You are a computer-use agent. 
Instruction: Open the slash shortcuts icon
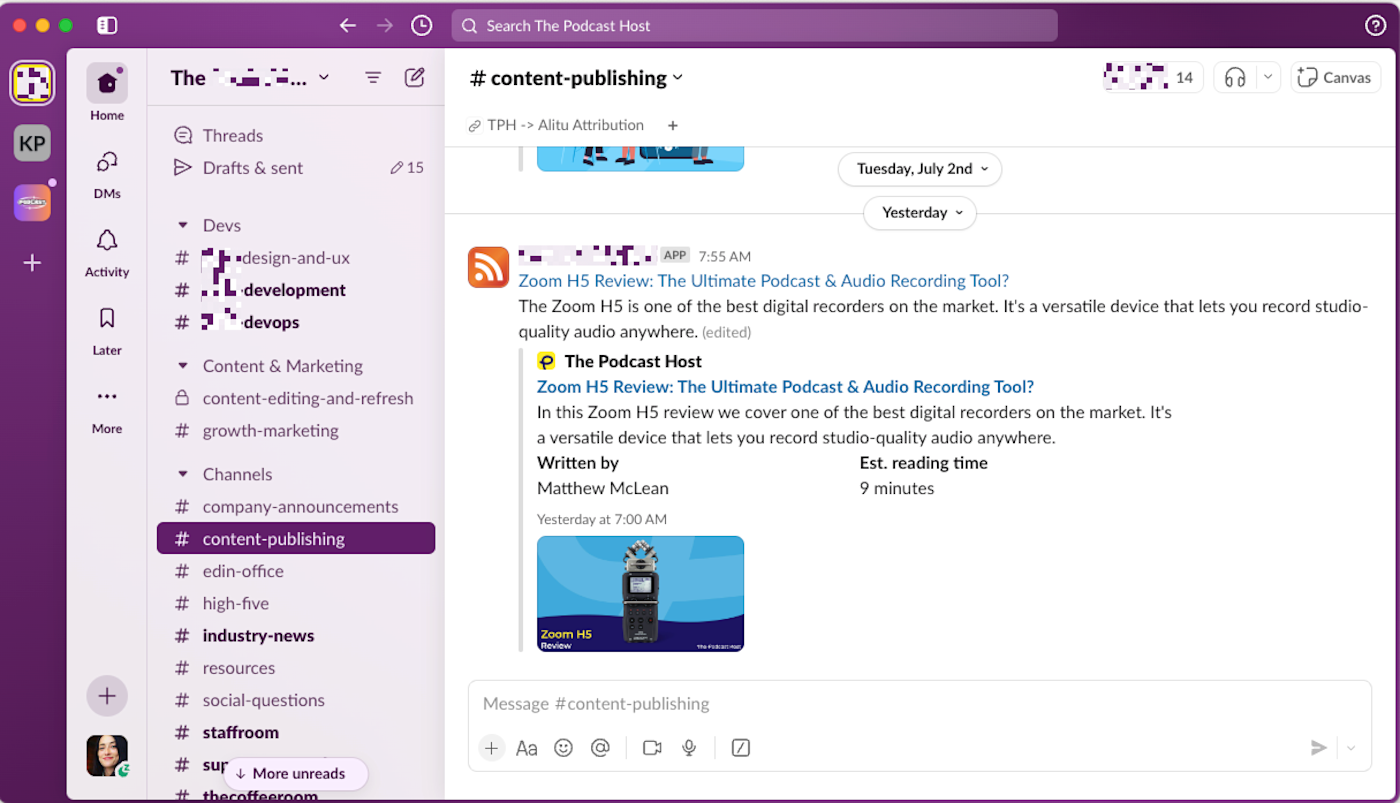tap(741, 748)
